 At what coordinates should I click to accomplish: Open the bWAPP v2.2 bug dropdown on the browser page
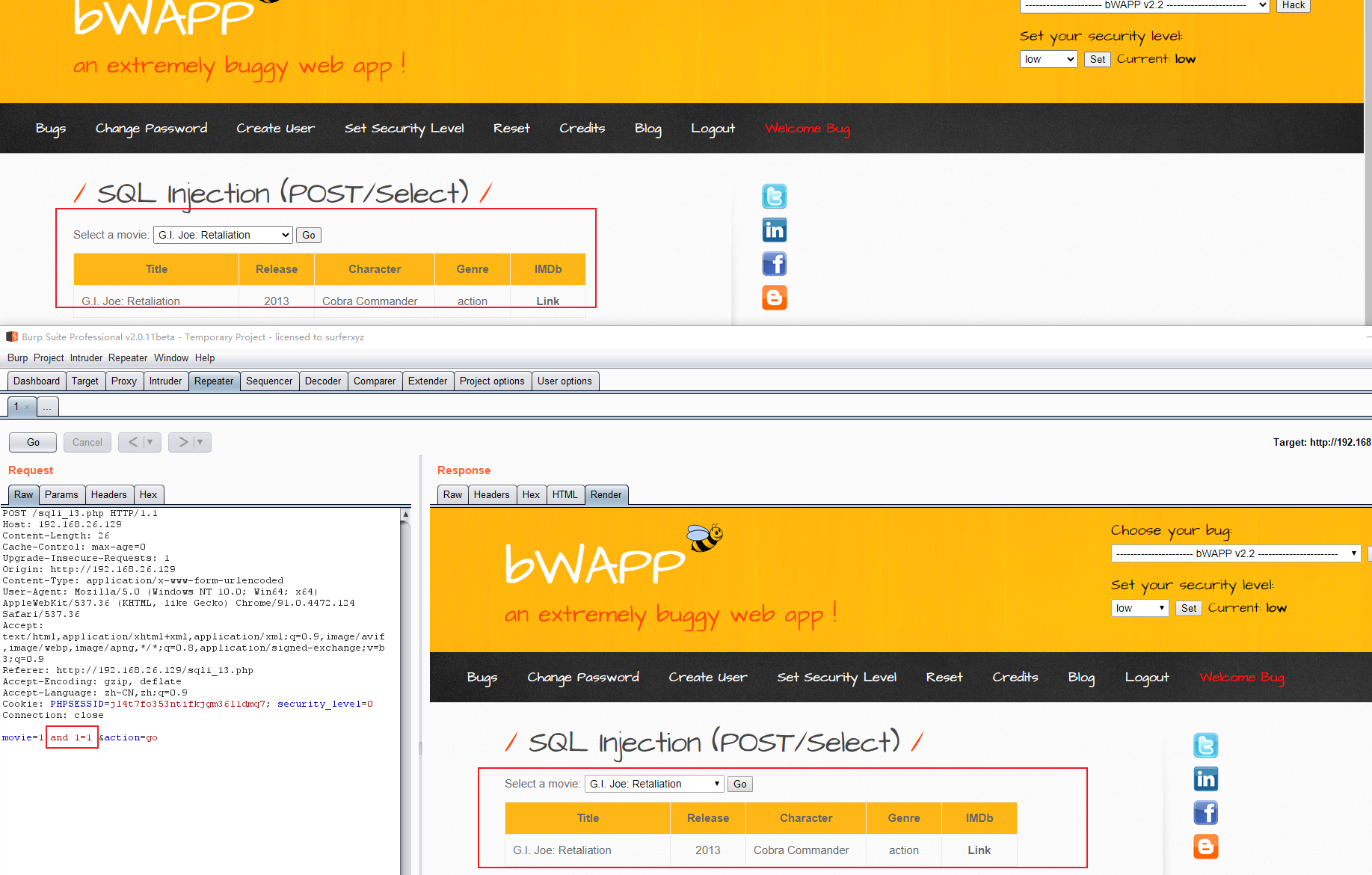tap(1145, 5)
